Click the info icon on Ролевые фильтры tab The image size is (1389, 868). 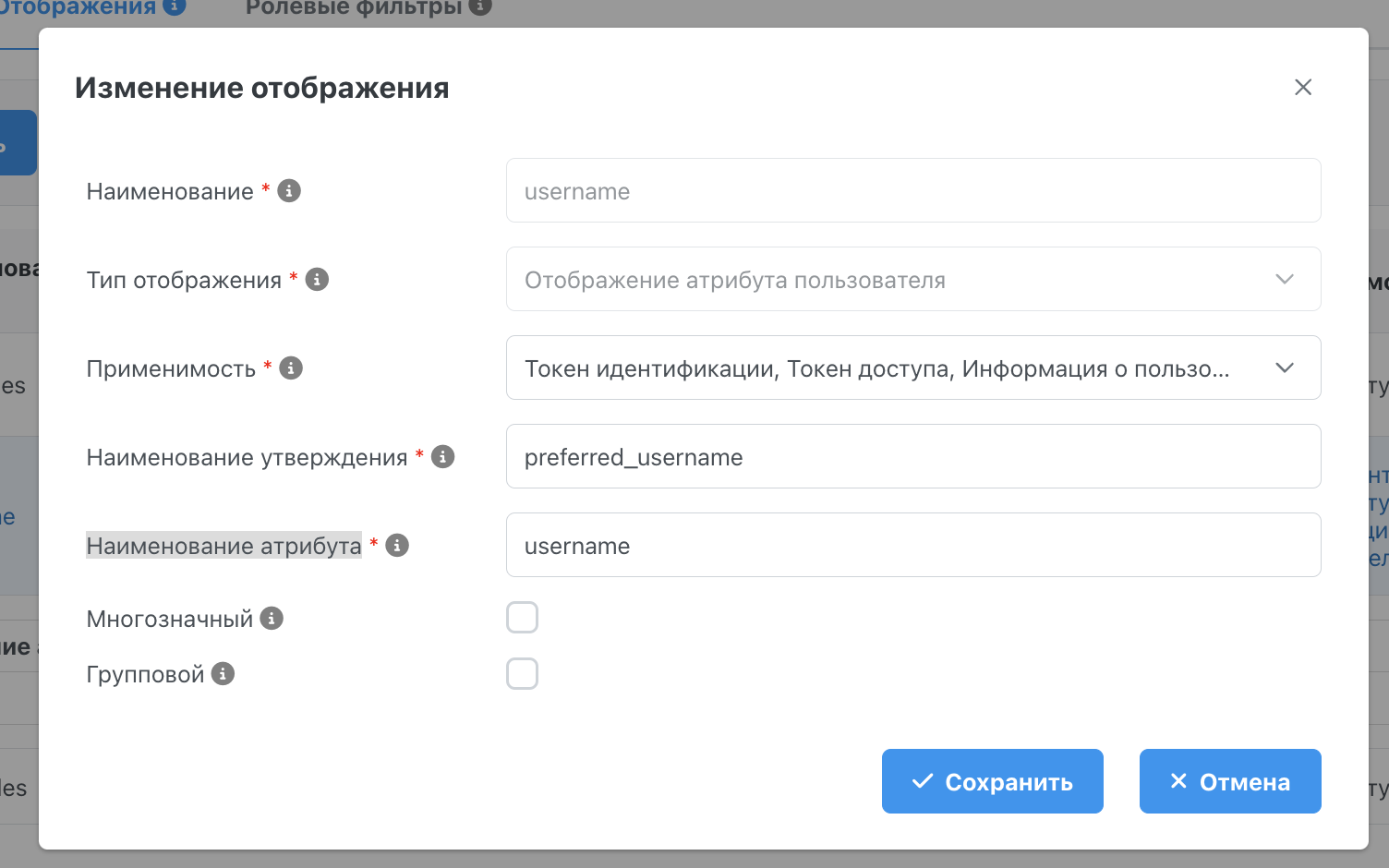[x=479, y=6]
